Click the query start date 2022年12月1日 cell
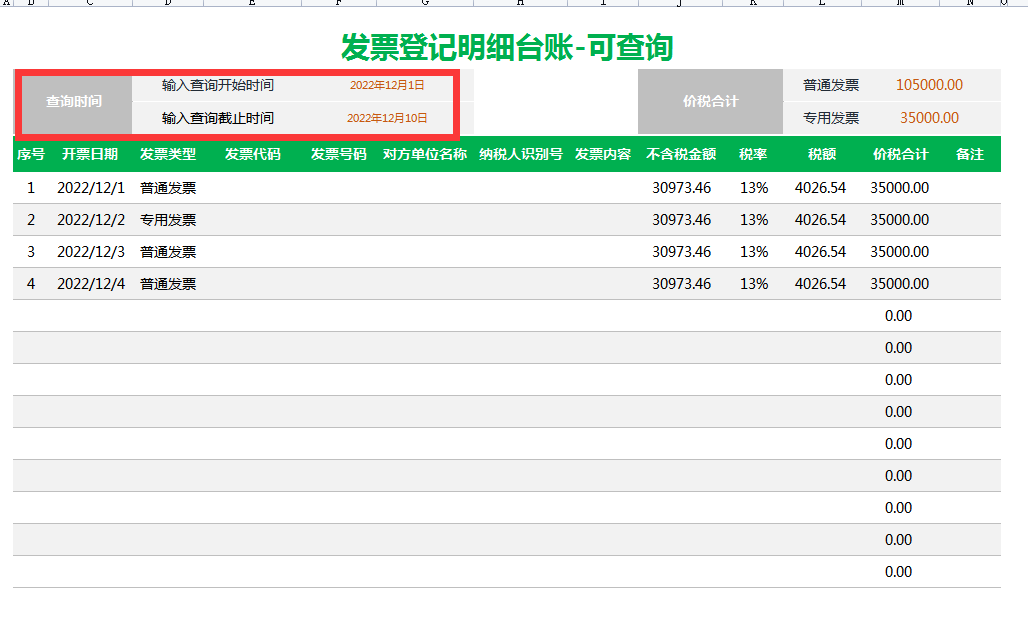The image size is (1028, 637). 387,85
